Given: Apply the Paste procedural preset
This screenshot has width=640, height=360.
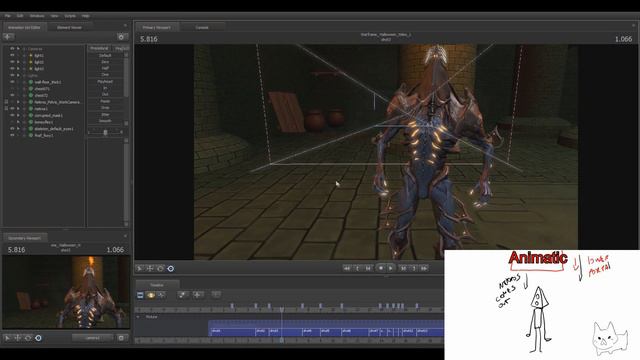Looking at the screenshot, I should (105, 101).
